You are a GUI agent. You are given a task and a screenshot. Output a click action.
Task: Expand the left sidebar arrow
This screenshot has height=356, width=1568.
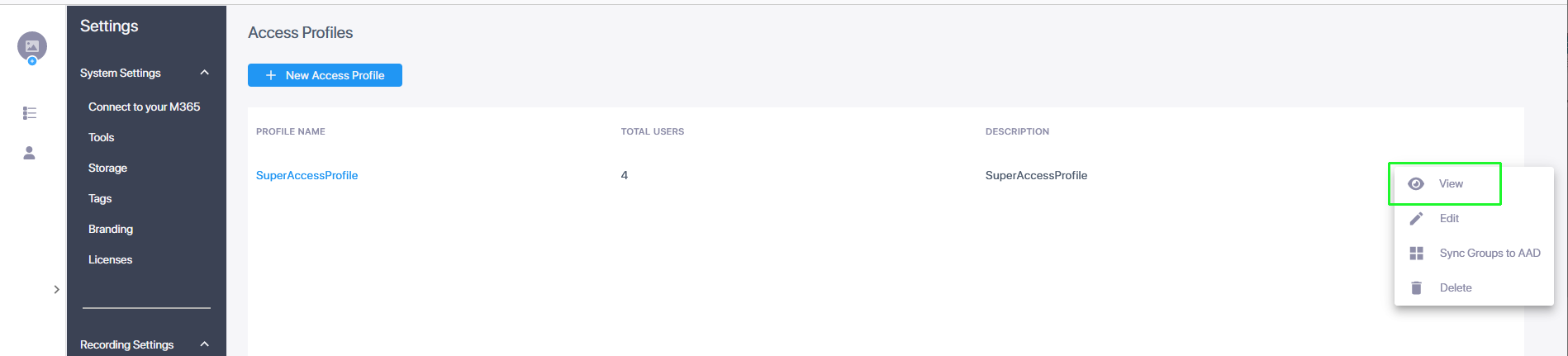[56, 289]
